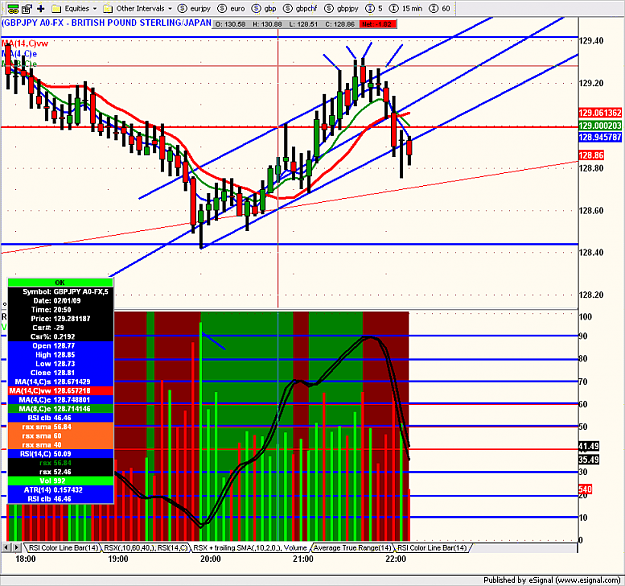Click the 41.49 indicator value label
The height and width of the screenshot is (586, 625).
coord(589,446)
